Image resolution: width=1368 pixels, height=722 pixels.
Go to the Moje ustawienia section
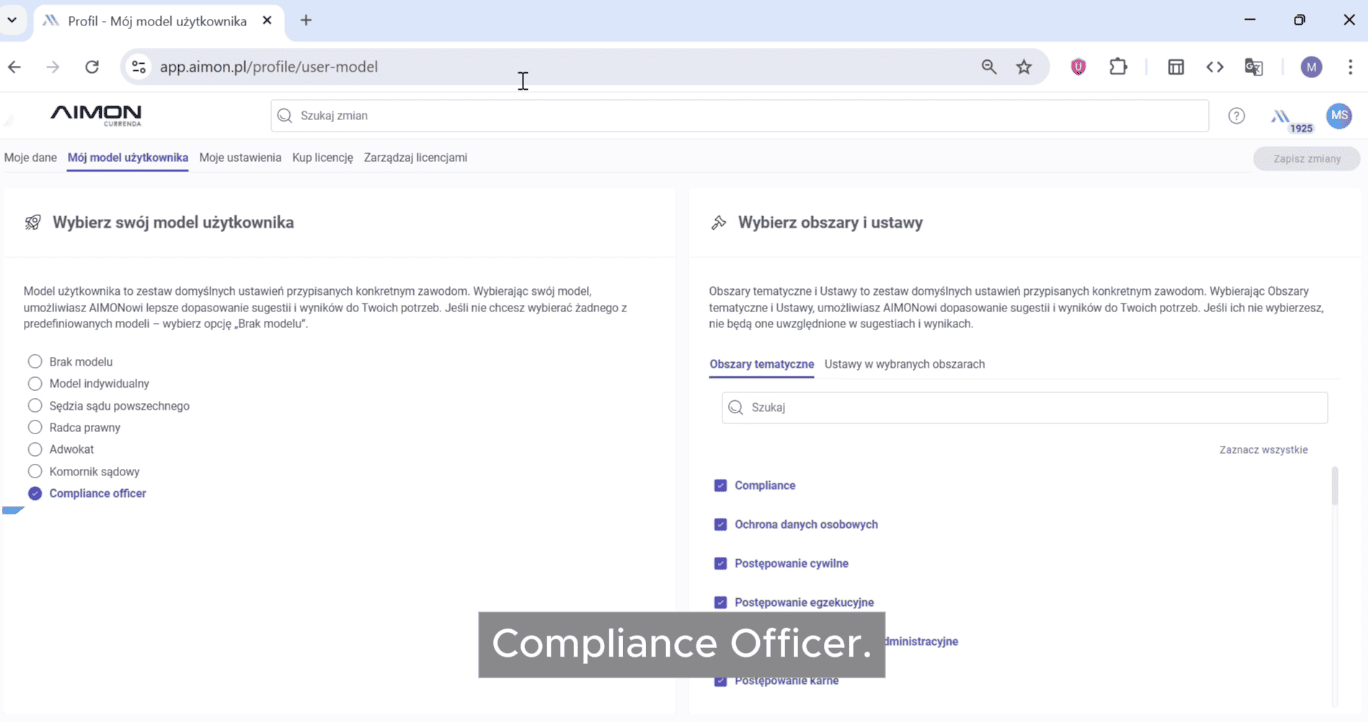click(240, 157)
